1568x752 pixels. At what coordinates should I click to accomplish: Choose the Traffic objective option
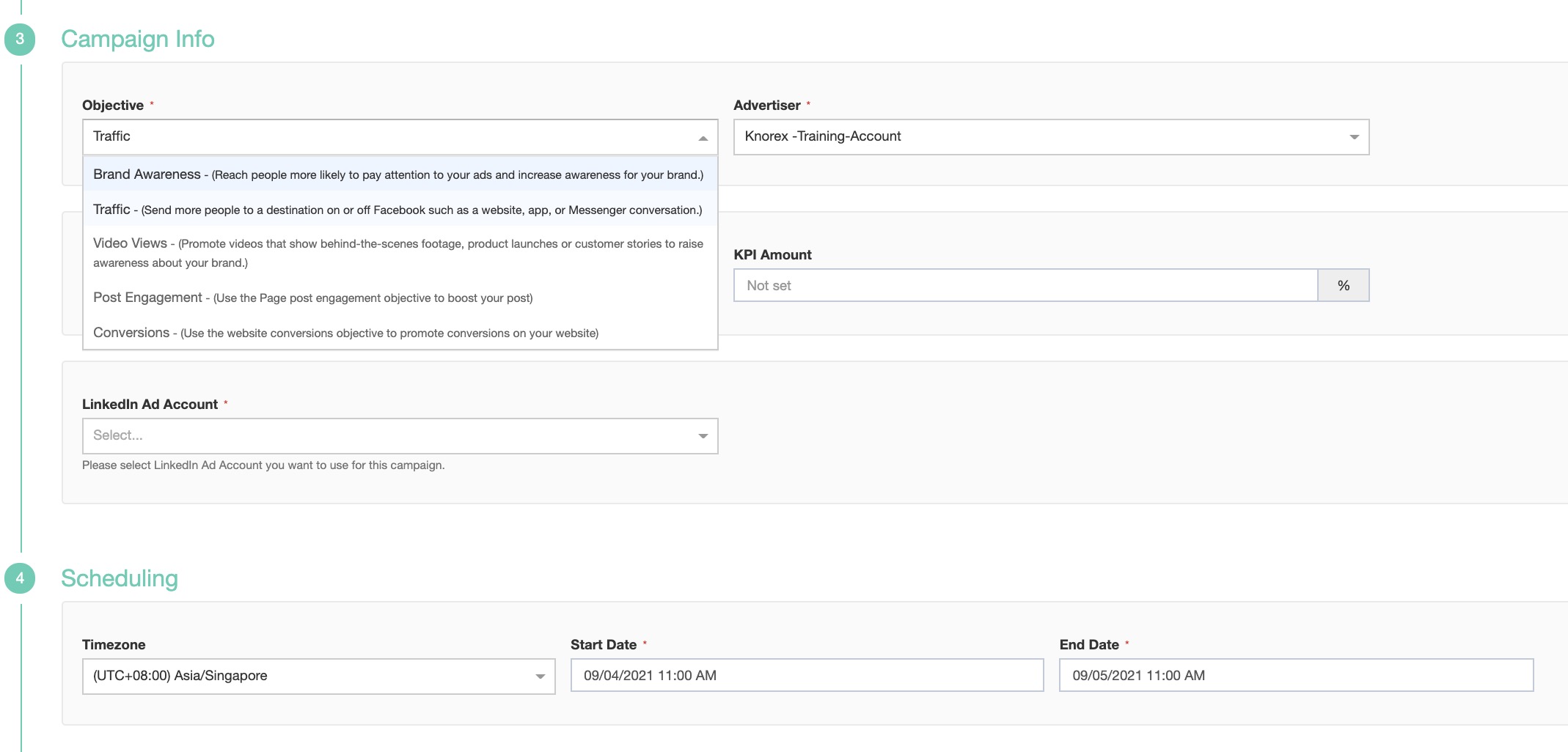398,210
